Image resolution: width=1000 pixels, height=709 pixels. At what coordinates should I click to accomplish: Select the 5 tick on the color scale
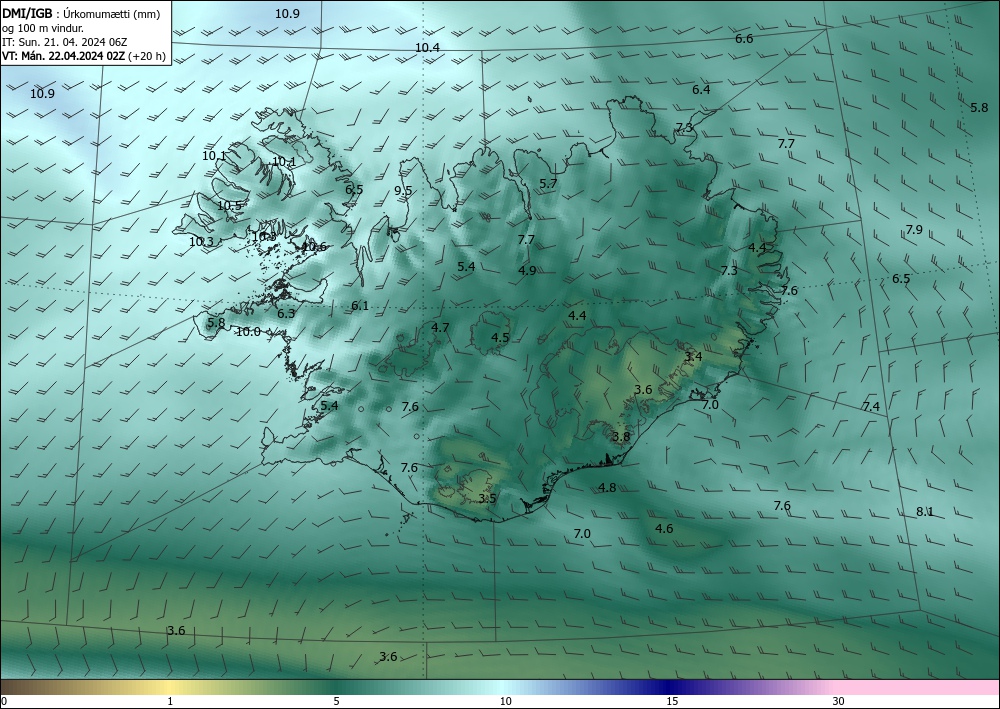(x=337, y=701)
